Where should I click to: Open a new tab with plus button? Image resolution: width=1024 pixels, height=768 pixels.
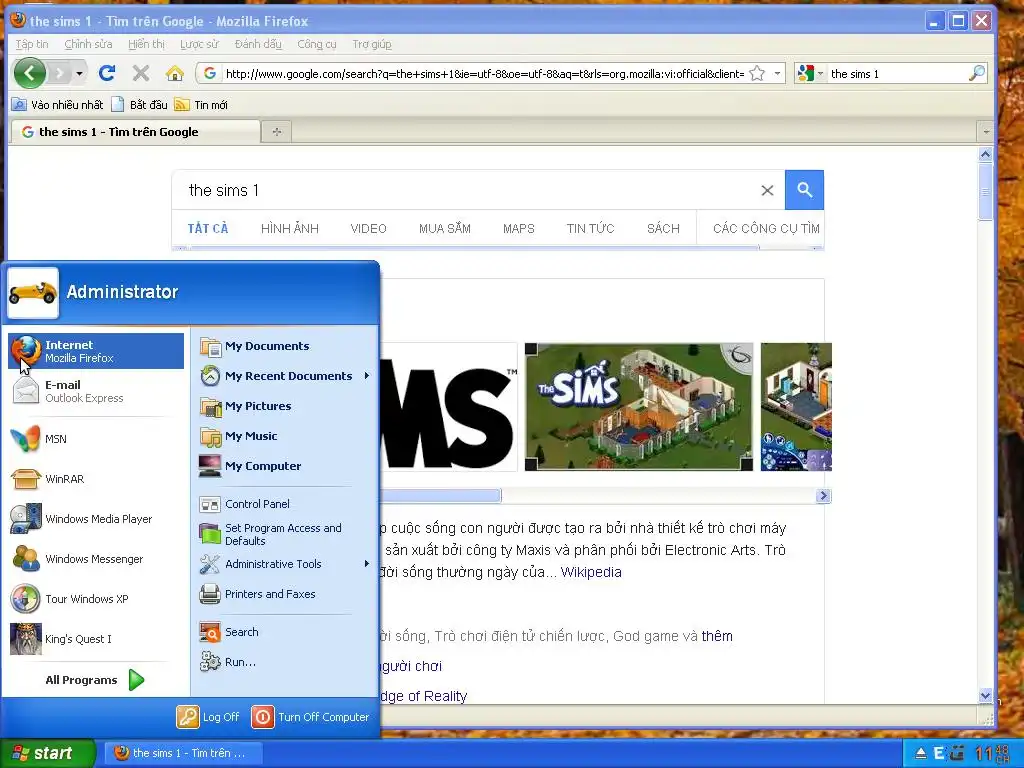coord(277,132)
